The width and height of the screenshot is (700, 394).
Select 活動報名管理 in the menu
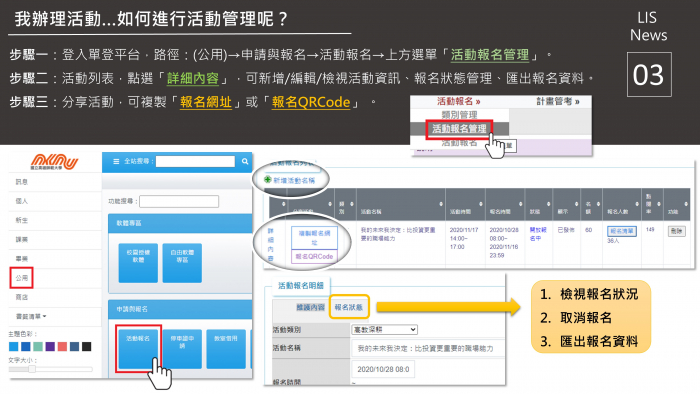click(x=459, y=129)
